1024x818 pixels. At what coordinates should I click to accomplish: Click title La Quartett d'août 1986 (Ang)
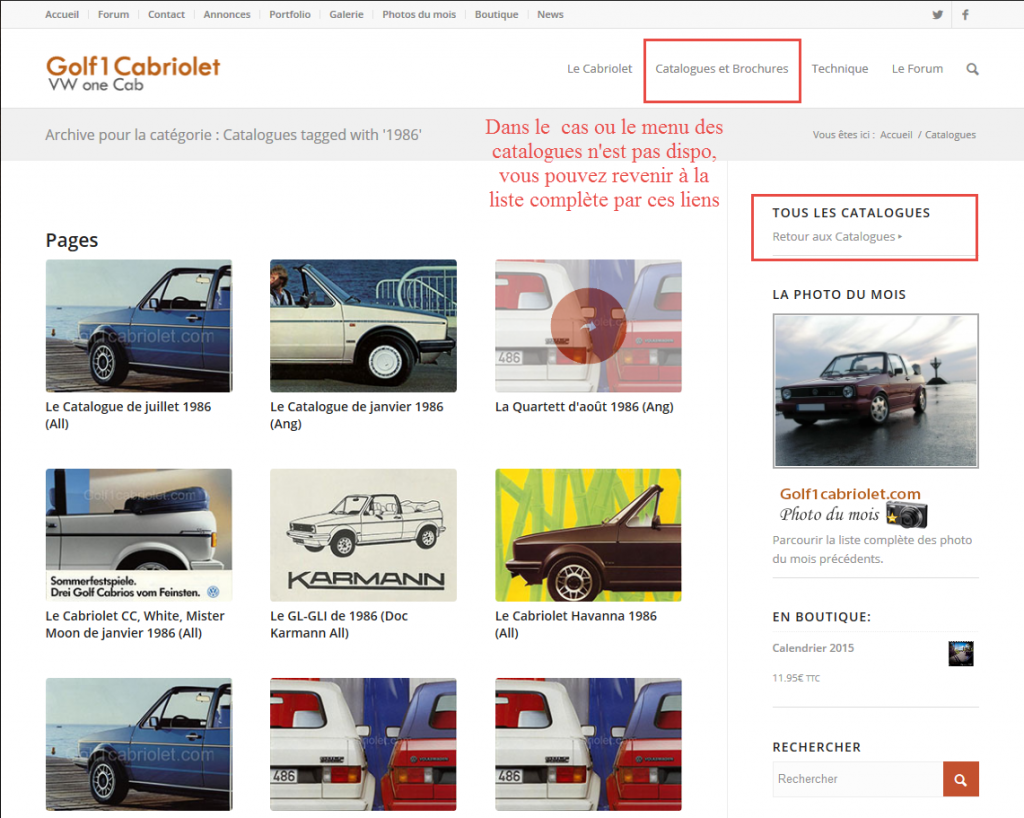tap(584, 407)
